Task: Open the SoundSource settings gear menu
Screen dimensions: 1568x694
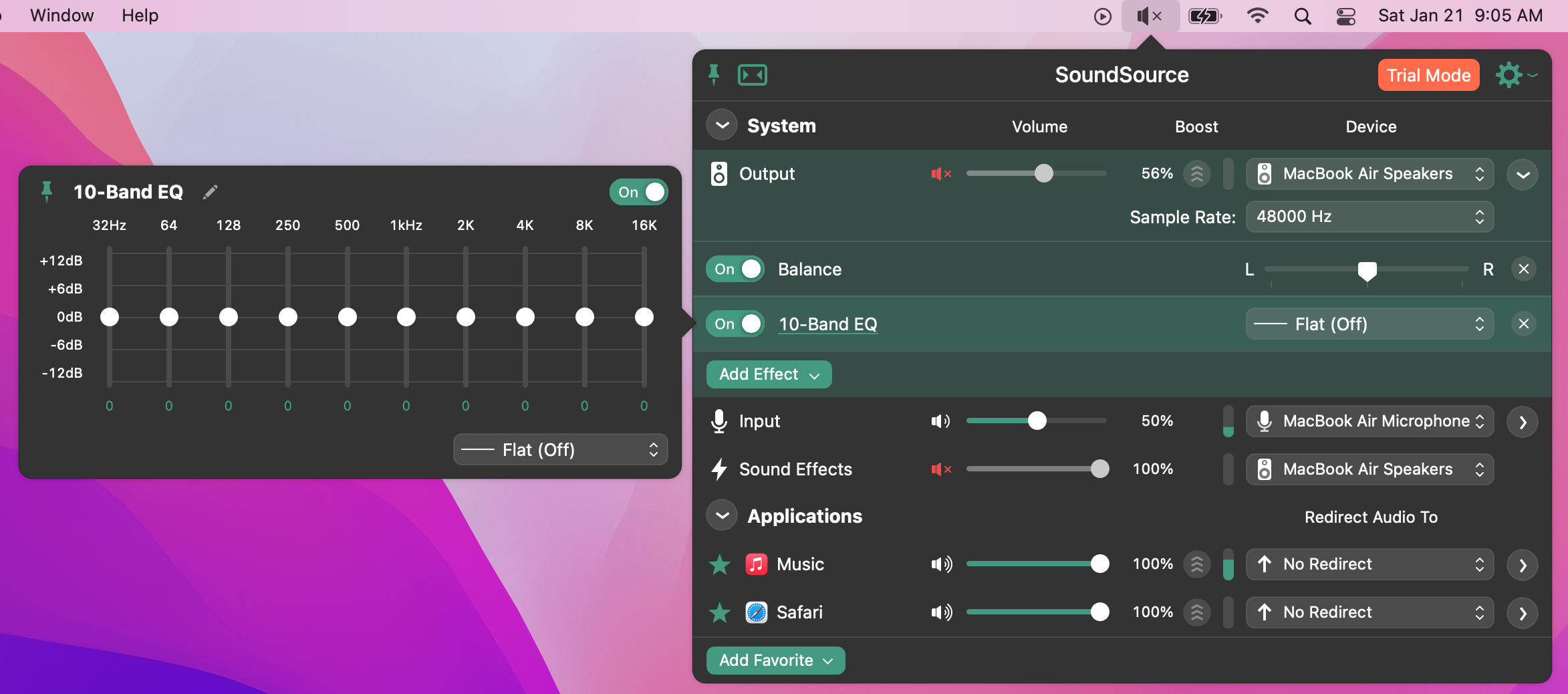Action: tap(1516, 75)
